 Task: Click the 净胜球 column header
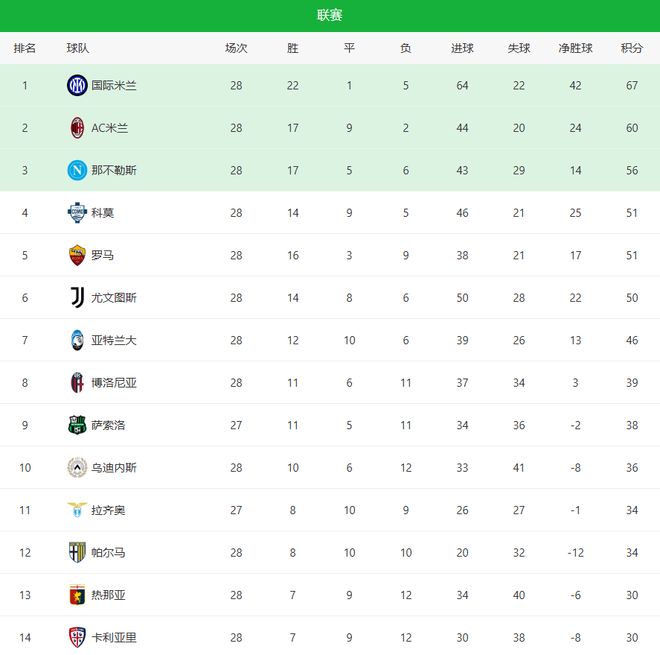[575, 48]
